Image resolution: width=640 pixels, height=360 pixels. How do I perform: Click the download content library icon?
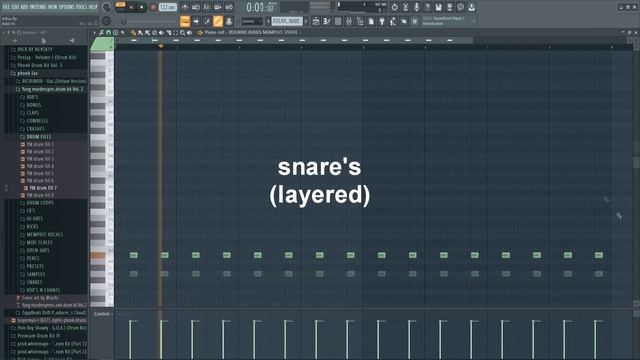471,7
